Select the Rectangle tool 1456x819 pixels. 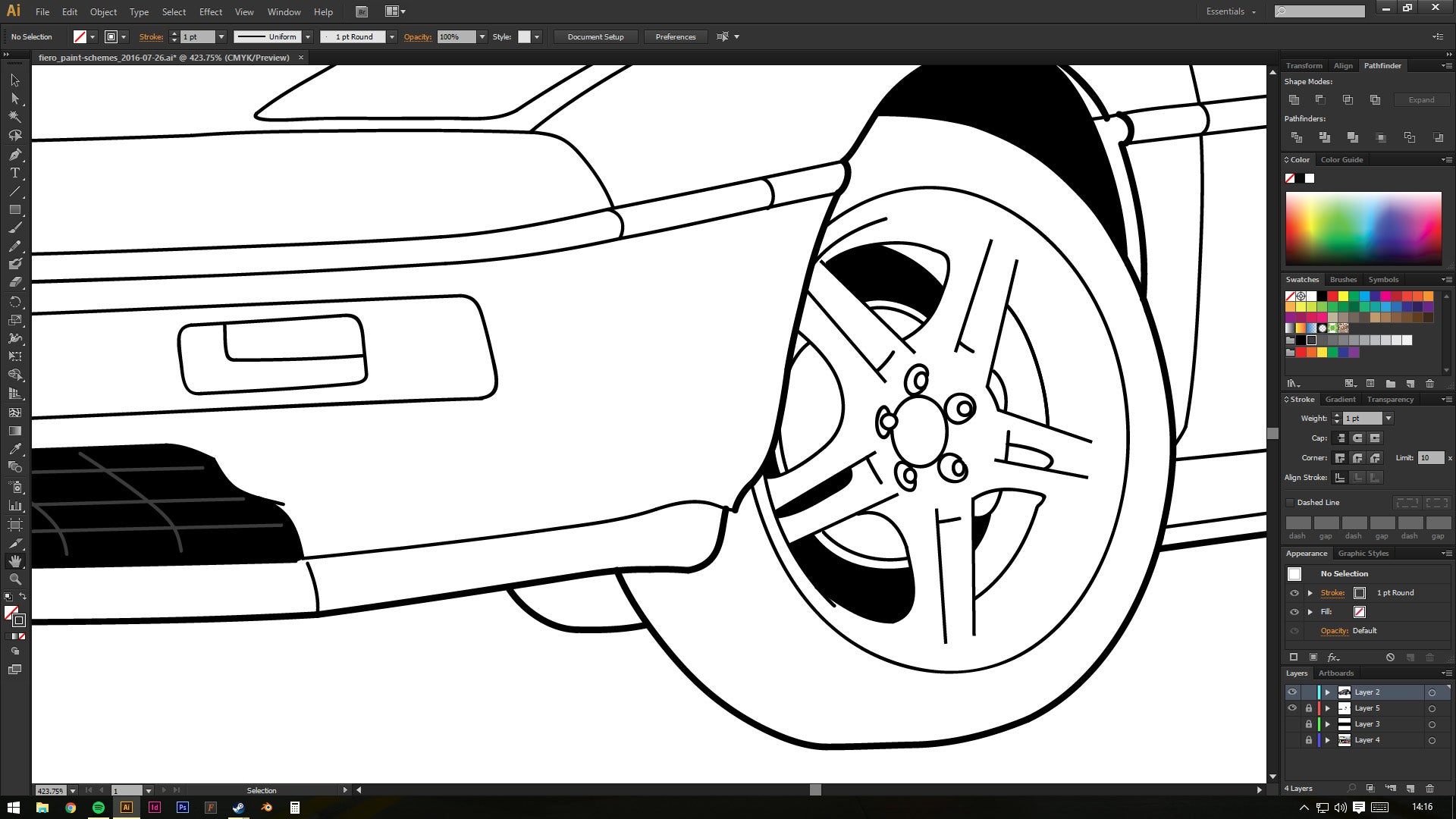14,209
